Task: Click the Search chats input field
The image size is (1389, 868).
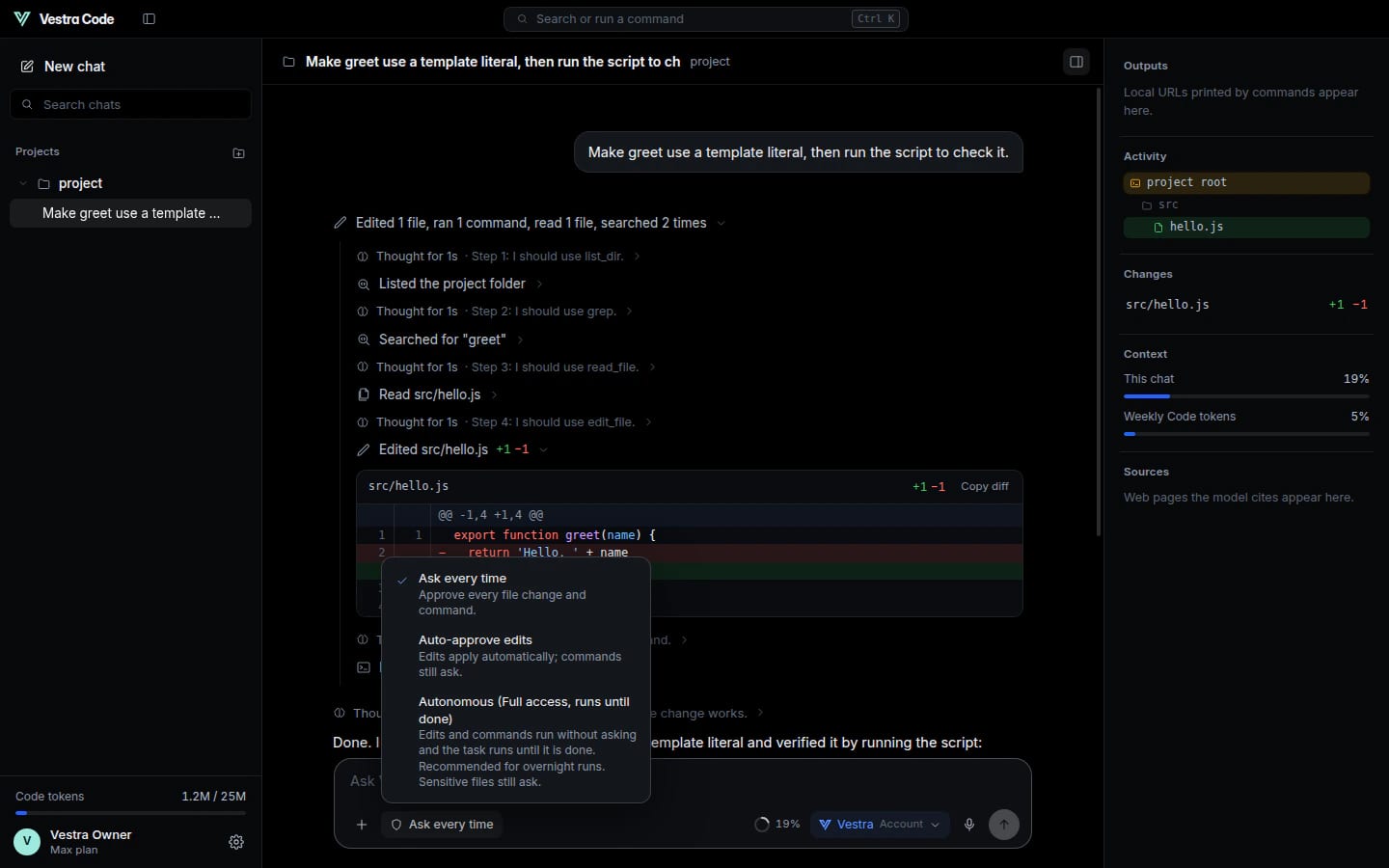Action: pyautogui.click(x=130, y=104)
